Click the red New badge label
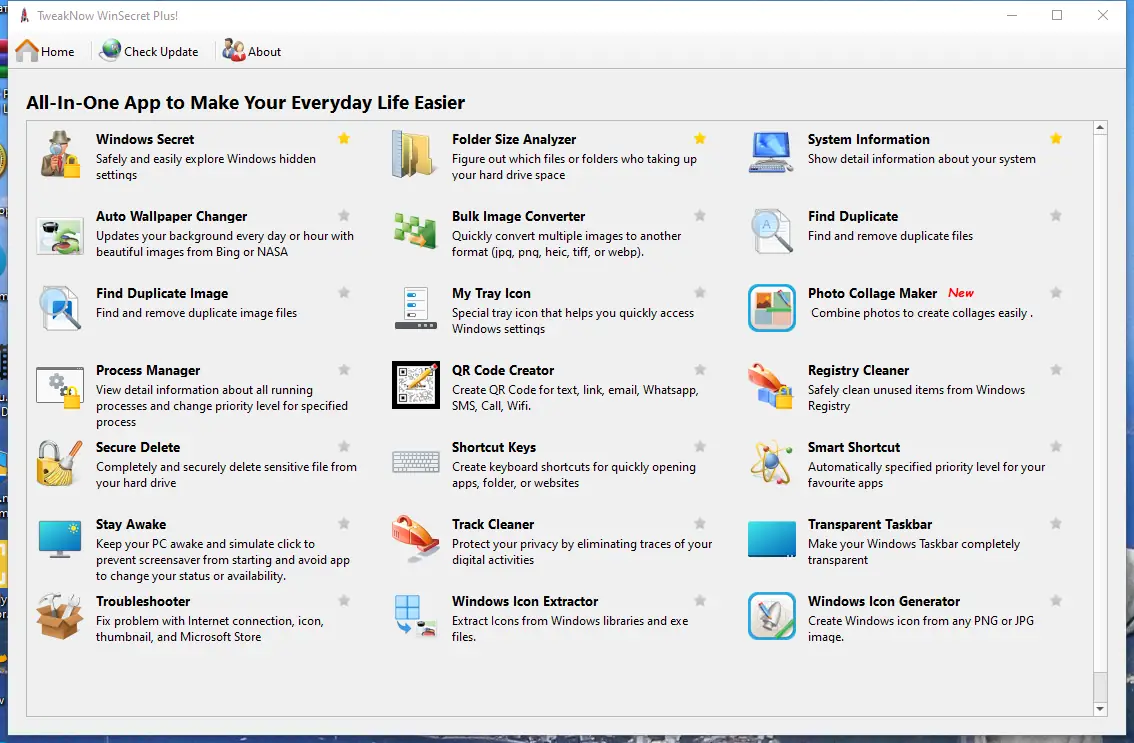The image size is (1134, 743). tap(960, 293)
